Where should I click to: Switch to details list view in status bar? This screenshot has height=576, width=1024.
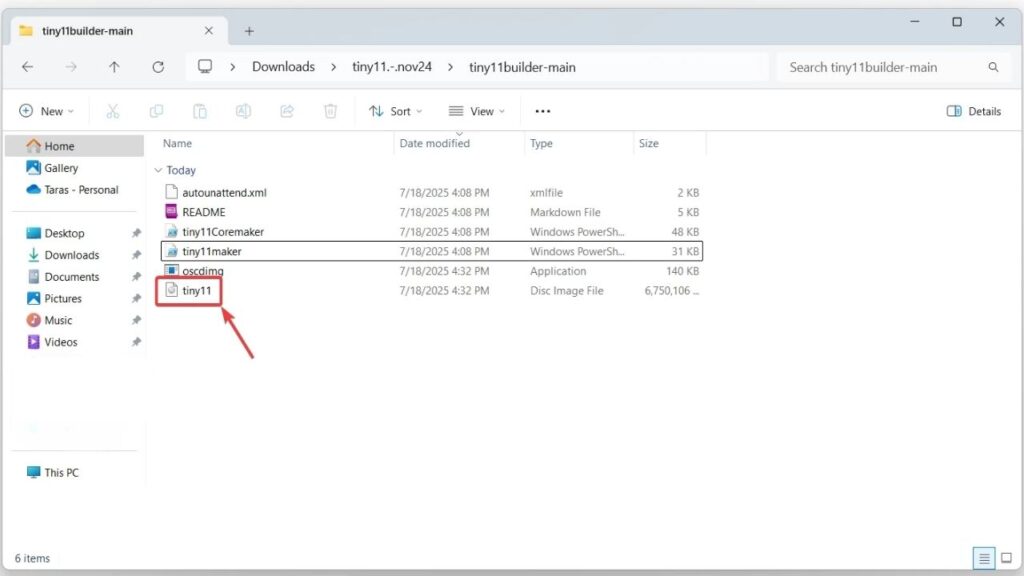pyautogui.click(x=984, y=558)
